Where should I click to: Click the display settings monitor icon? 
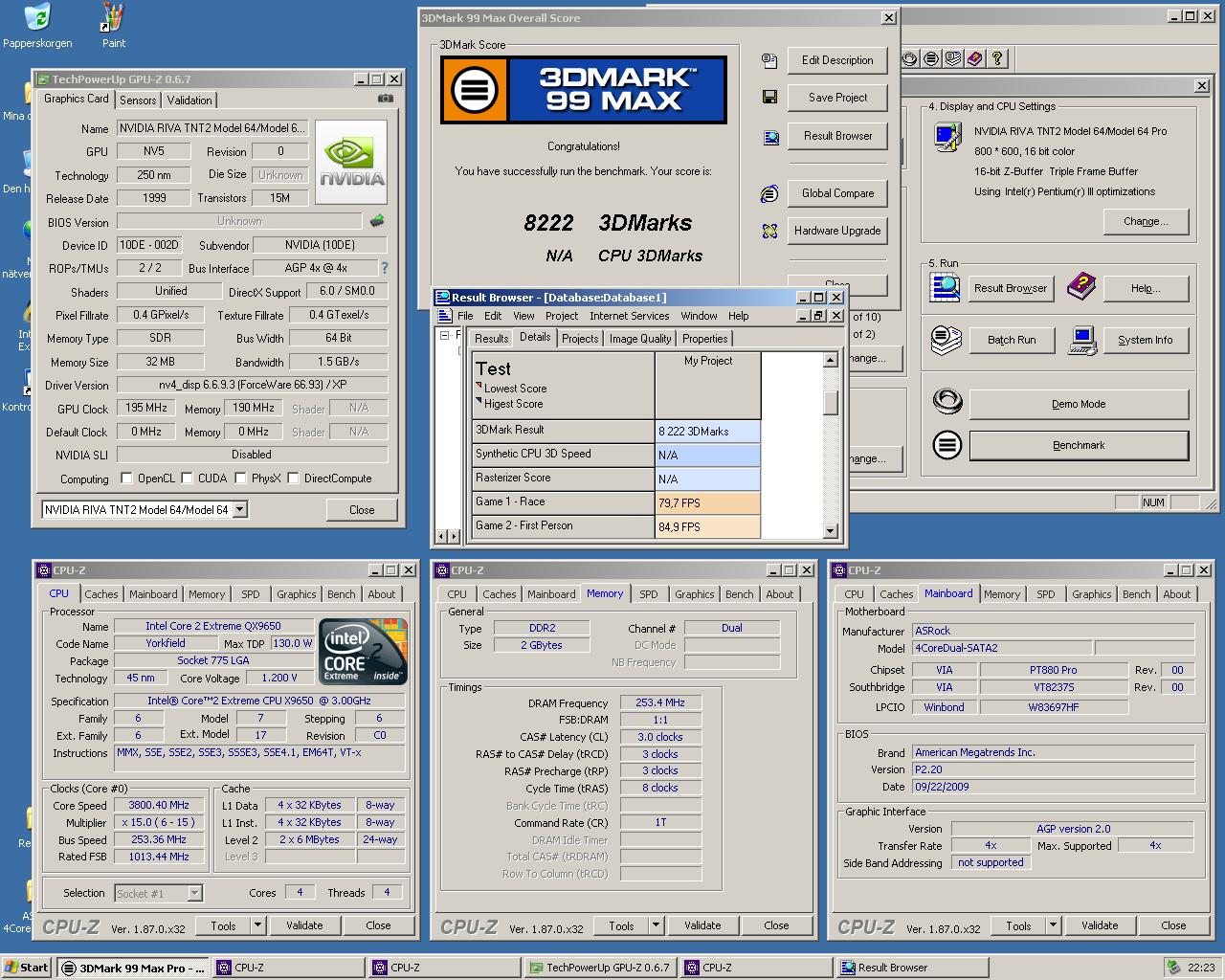(x=947, y=137)
